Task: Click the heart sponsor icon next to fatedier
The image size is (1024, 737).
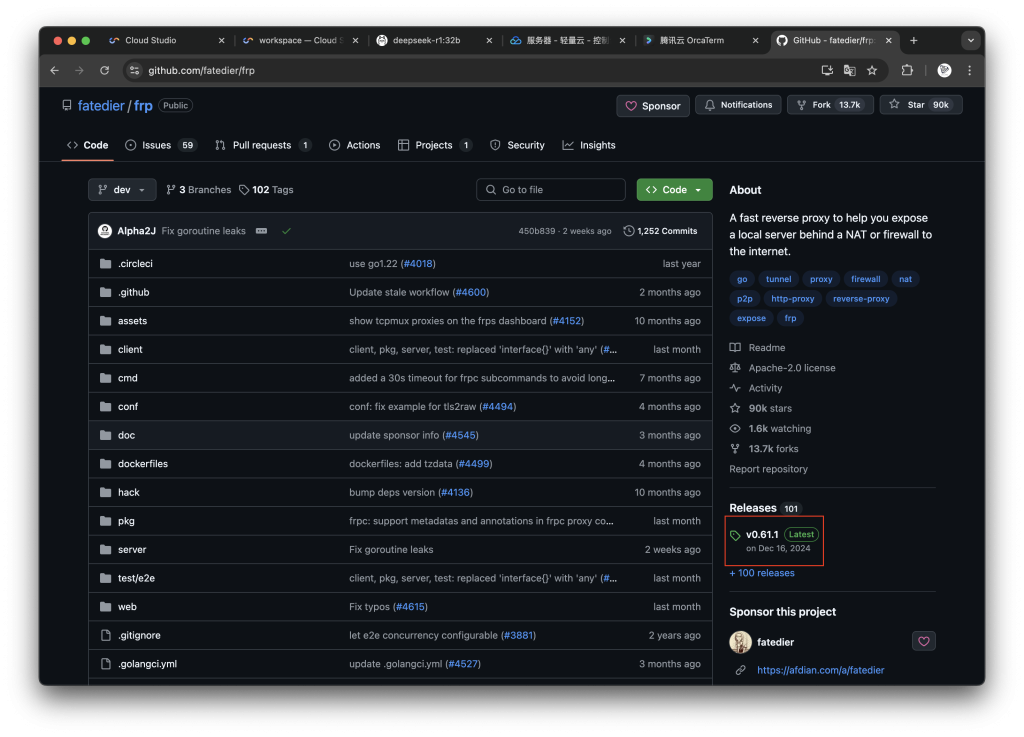Action: [x=923, y=642]
